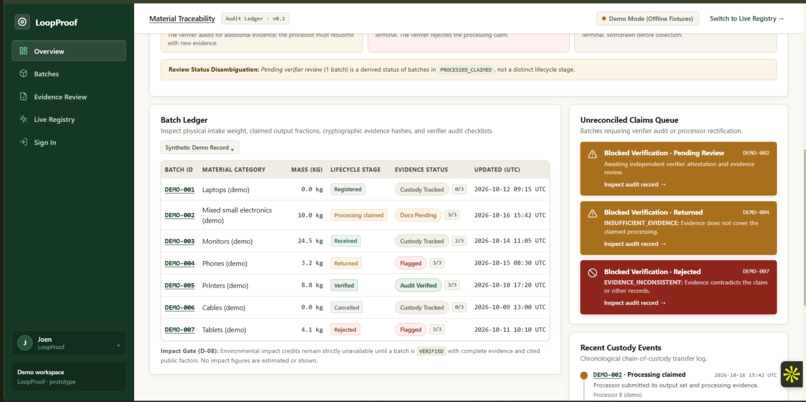Click the VERIFIED code tag in Impact Gate
806x402 pixels.
coord(430,351)
